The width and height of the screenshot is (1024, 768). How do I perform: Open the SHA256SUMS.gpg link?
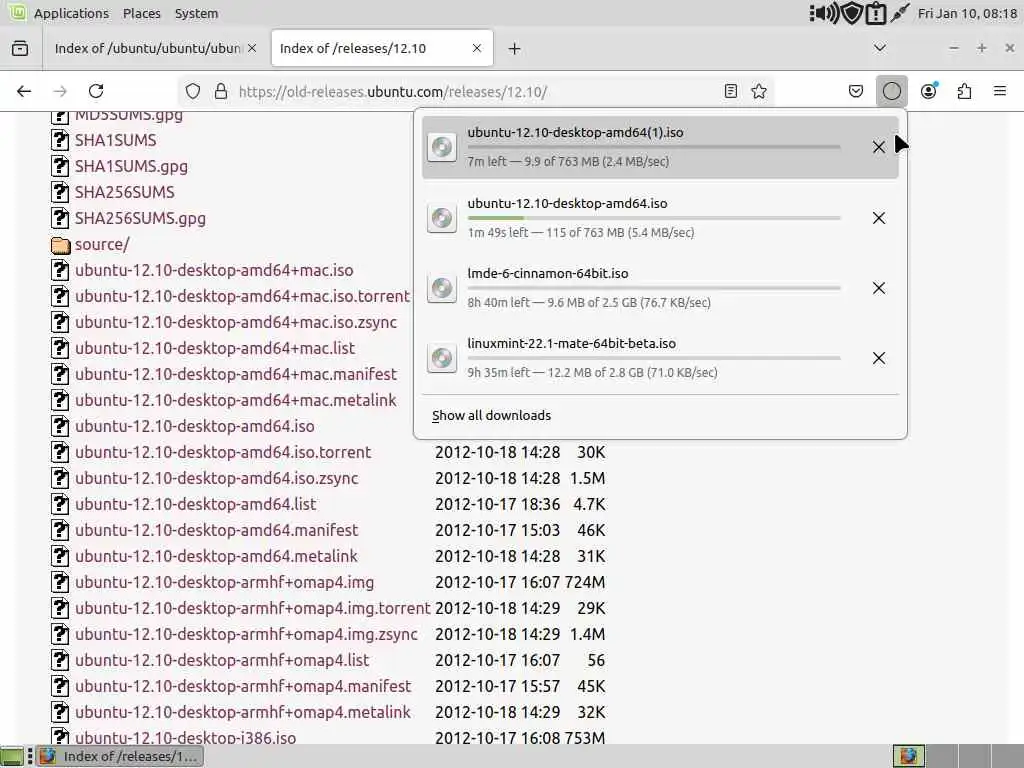140,218
